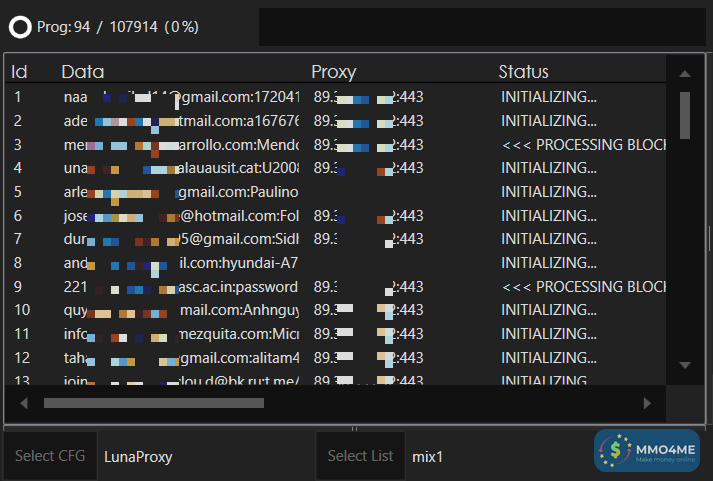Click PROCESSING BLOCK status in row 3
Image resolution: width=713 pixels, height=481 pixels.
[583, 145]
